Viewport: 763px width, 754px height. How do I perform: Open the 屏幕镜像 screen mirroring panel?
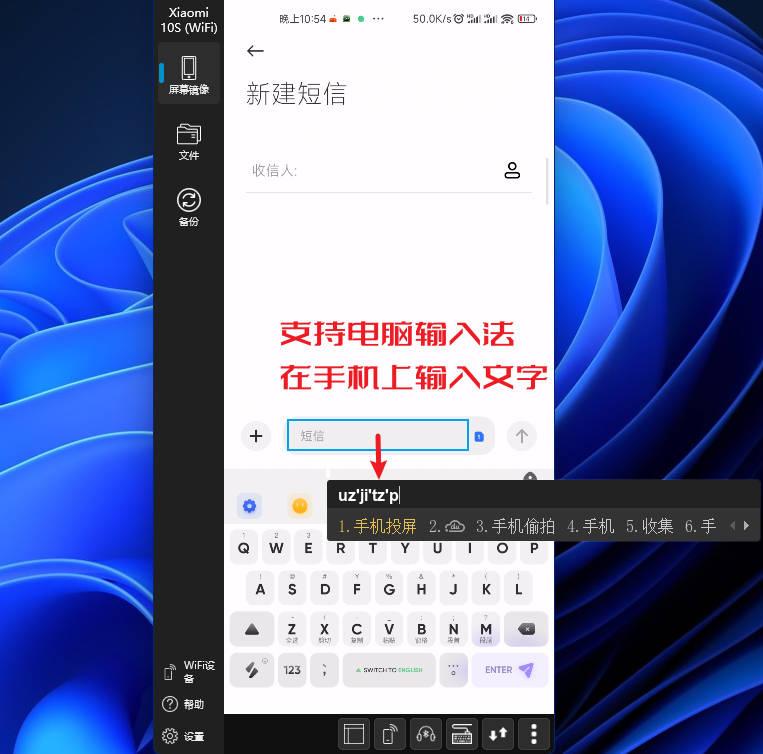(188, 74)
